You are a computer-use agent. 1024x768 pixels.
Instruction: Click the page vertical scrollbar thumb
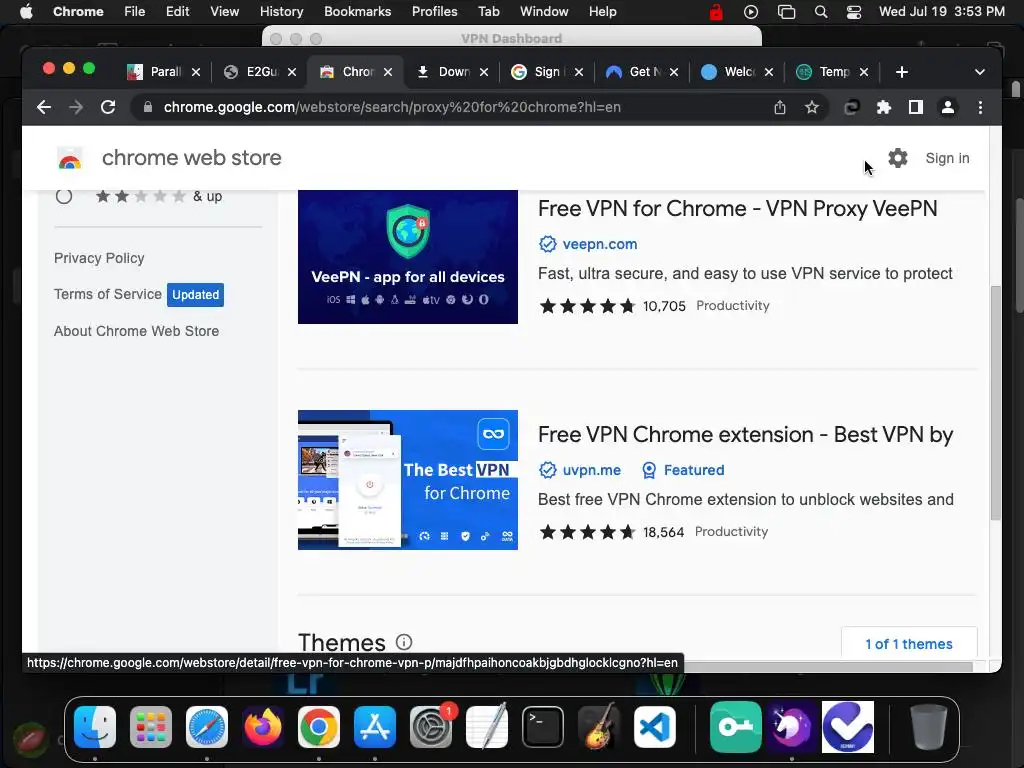(x=995, y=402)
